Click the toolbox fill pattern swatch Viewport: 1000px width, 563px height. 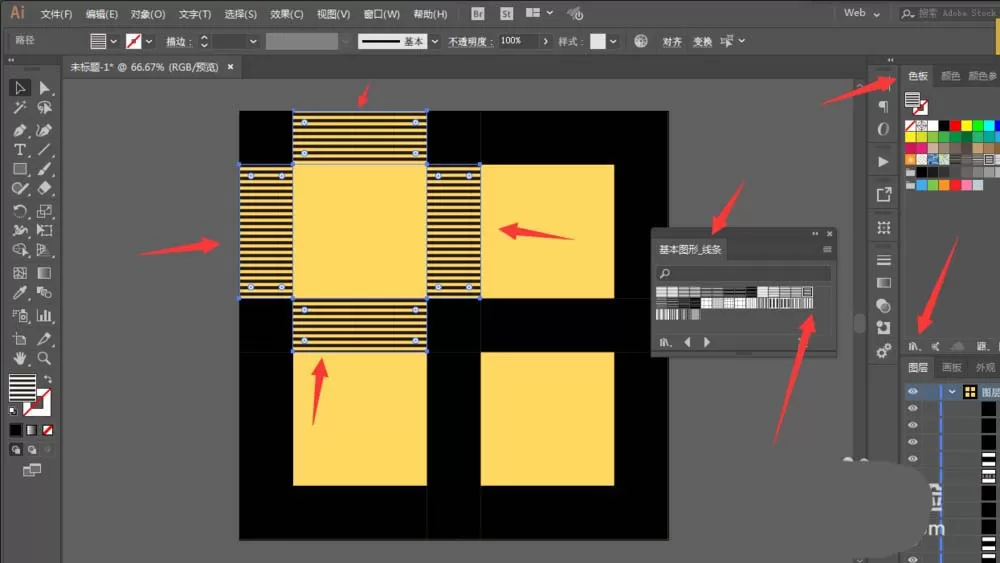pos(22,388)
